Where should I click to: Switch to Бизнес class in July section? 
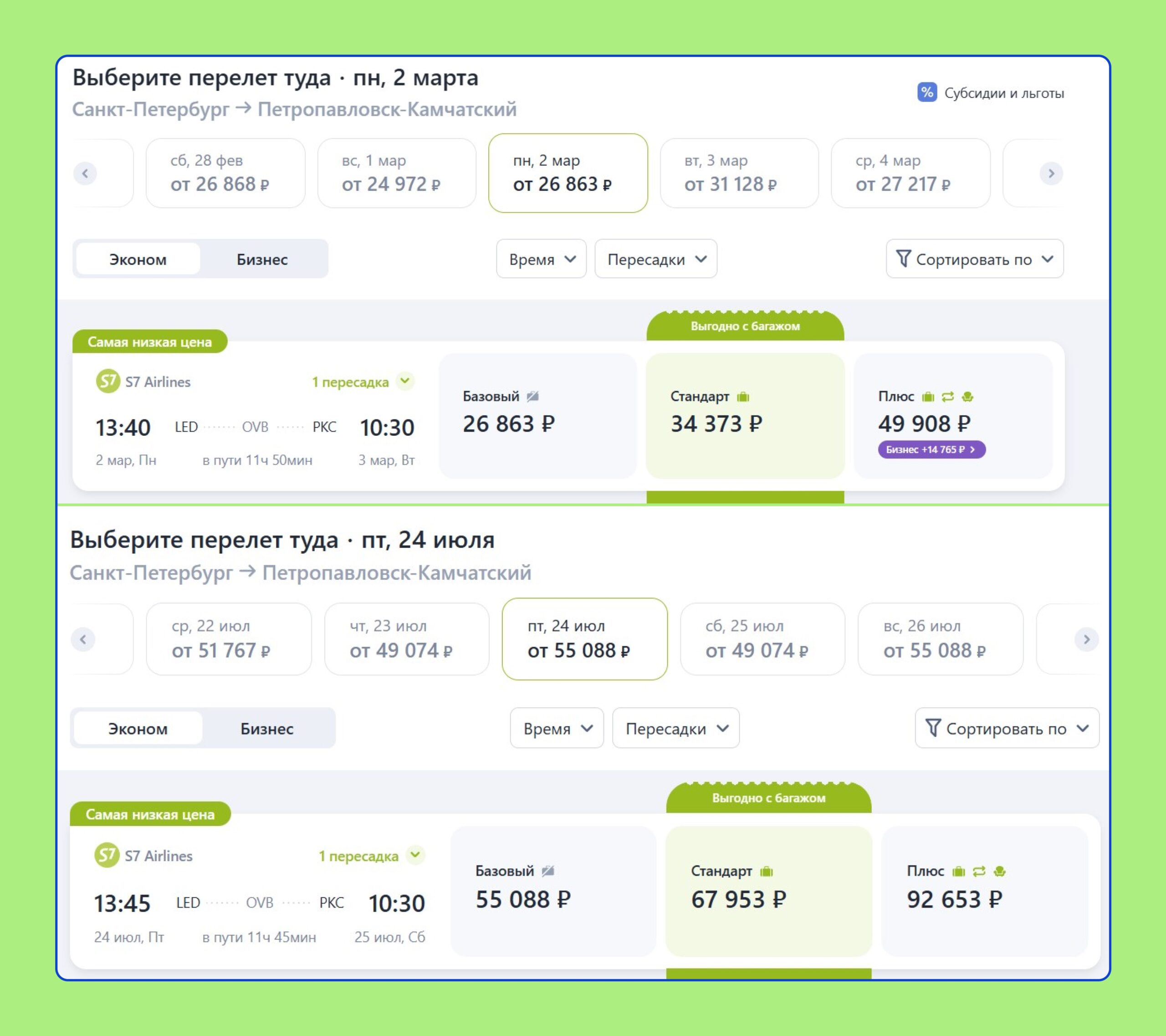(x=266, y=729)
